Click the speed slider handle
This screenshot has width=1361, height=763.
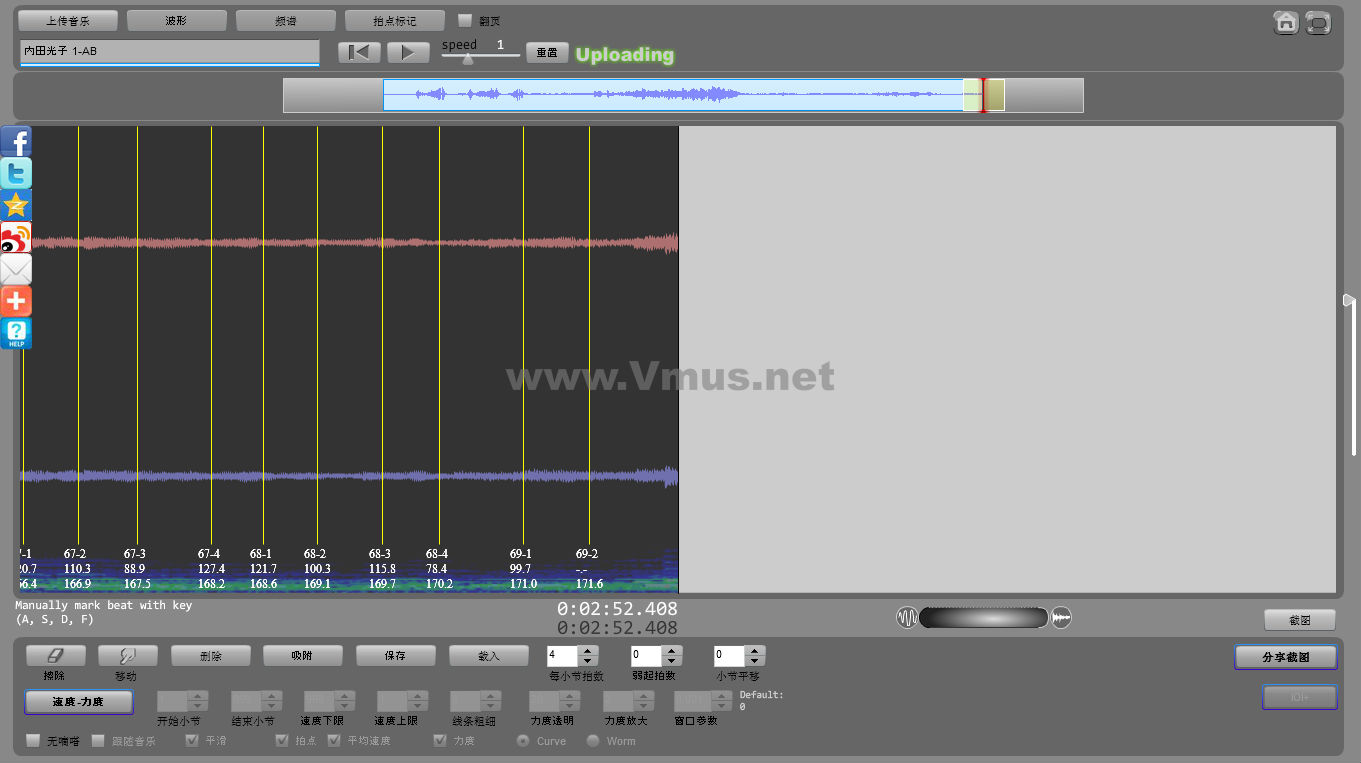[x=467, y=58]
